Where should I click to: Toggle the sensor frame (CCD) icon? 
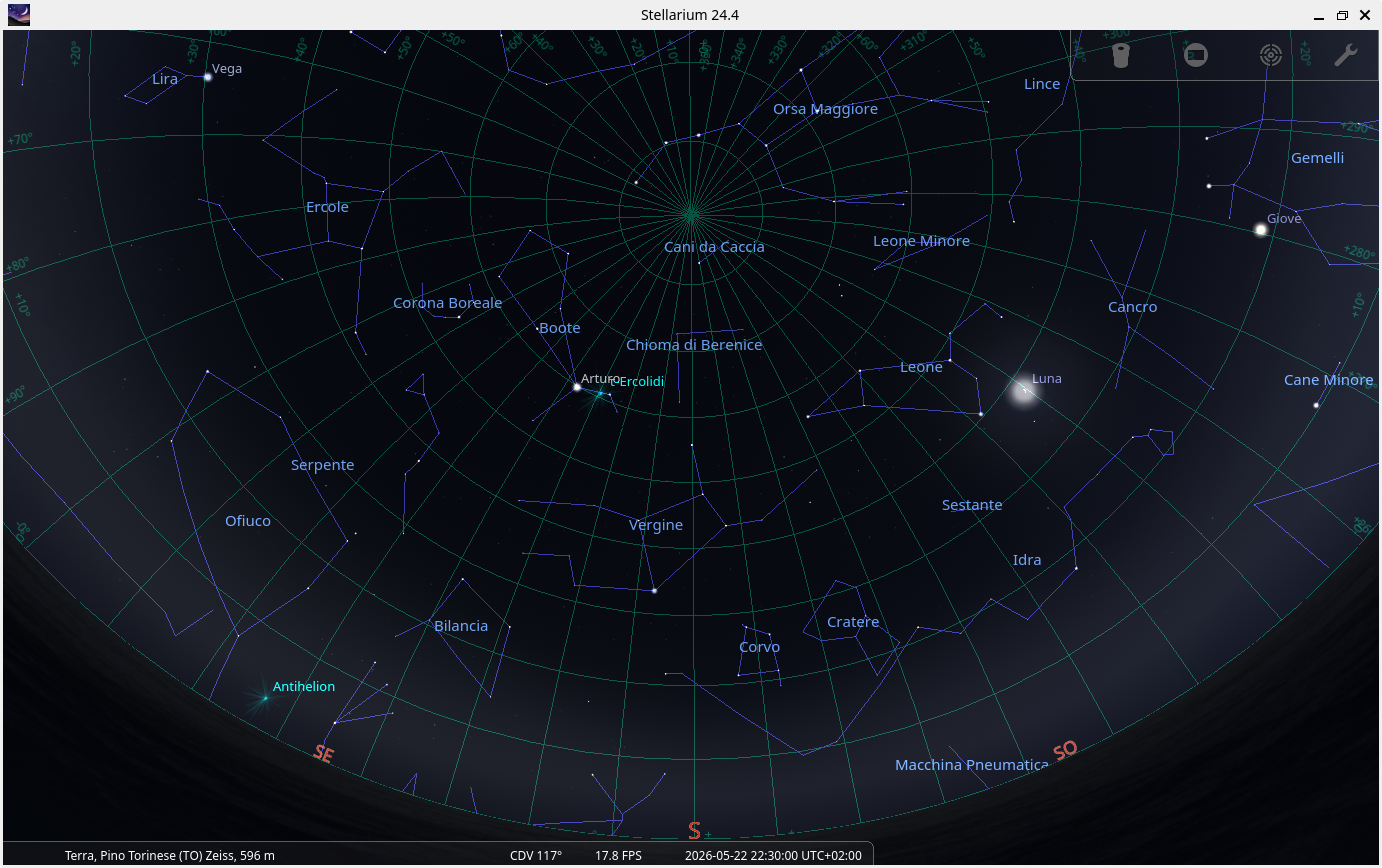pyautogui.click(x=1196, y=55)
